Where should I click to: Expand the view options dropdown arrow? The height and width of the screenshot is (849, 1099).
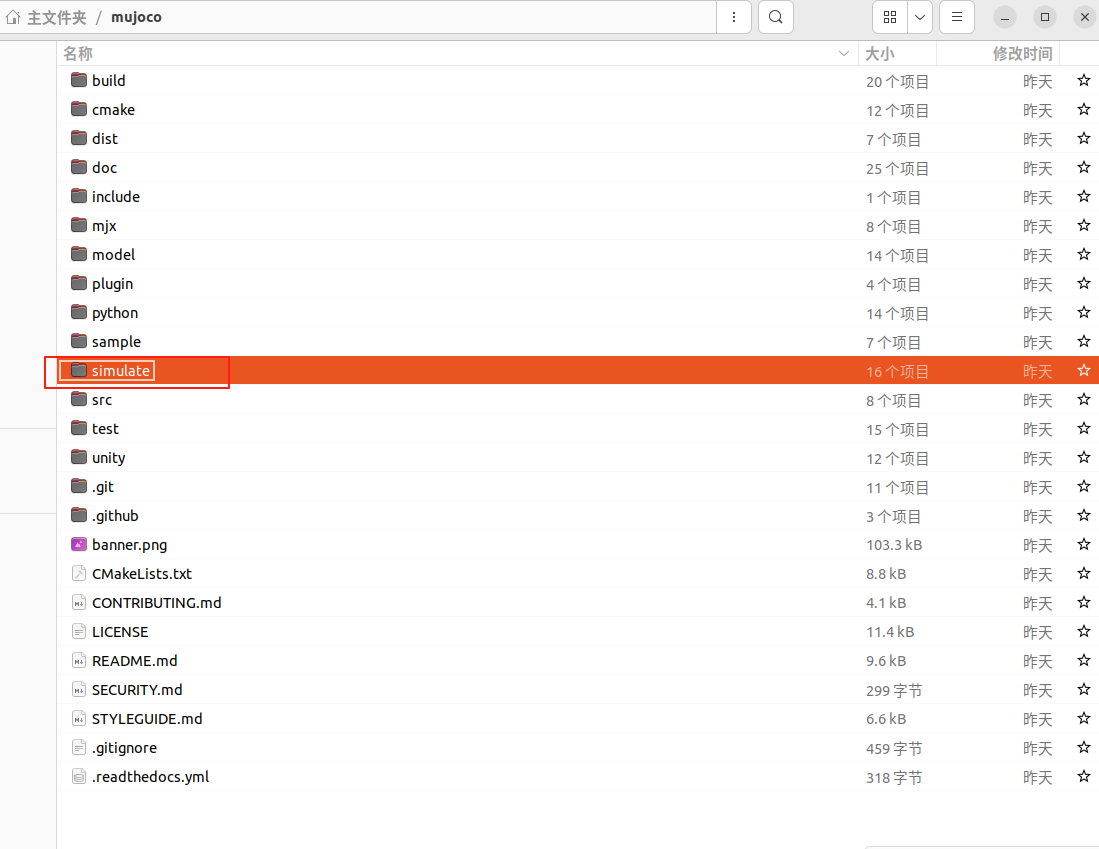920,17
